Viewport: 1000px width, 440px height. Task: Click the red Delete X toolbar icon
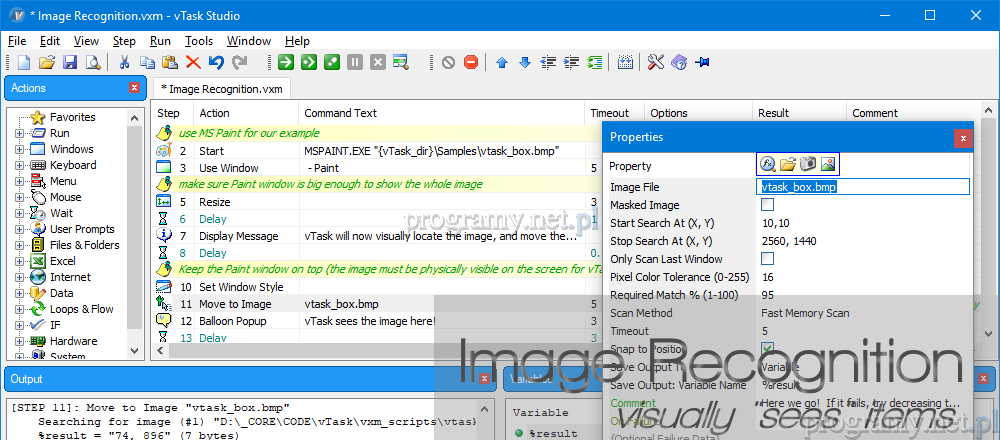pos(193,63)
